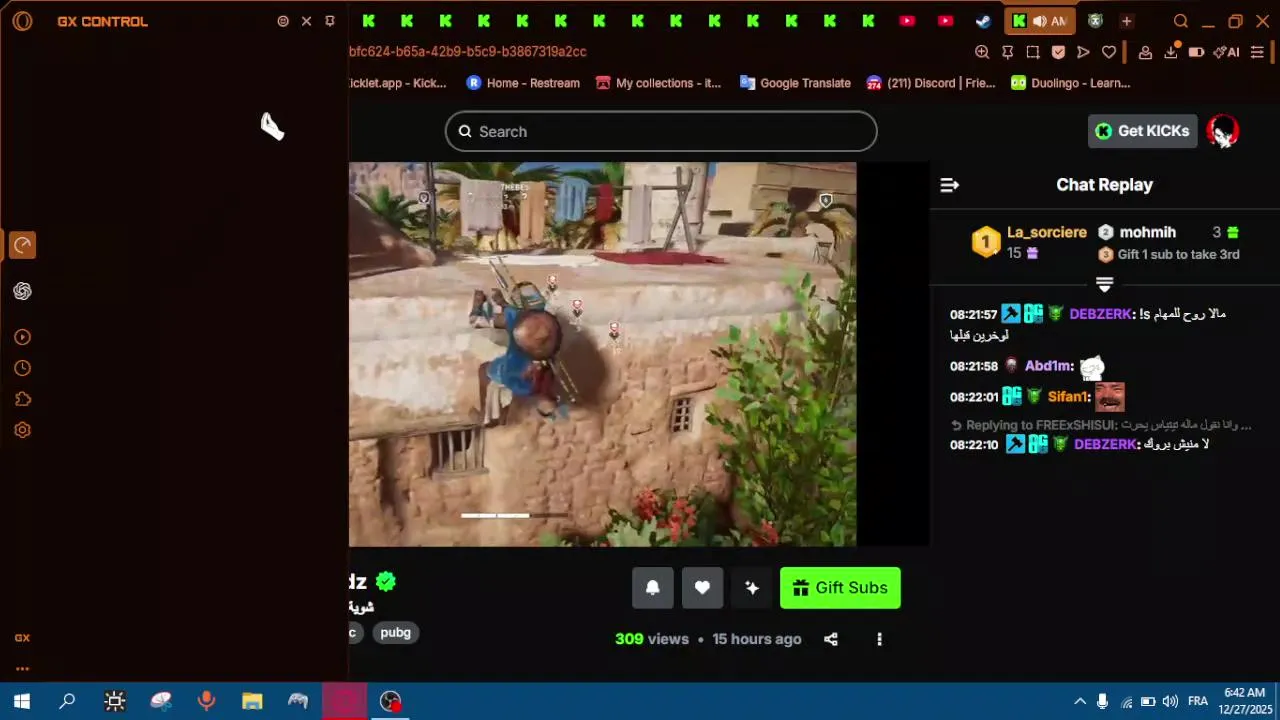Collapse chat with the panel toggle icon

tap(950, 185)
